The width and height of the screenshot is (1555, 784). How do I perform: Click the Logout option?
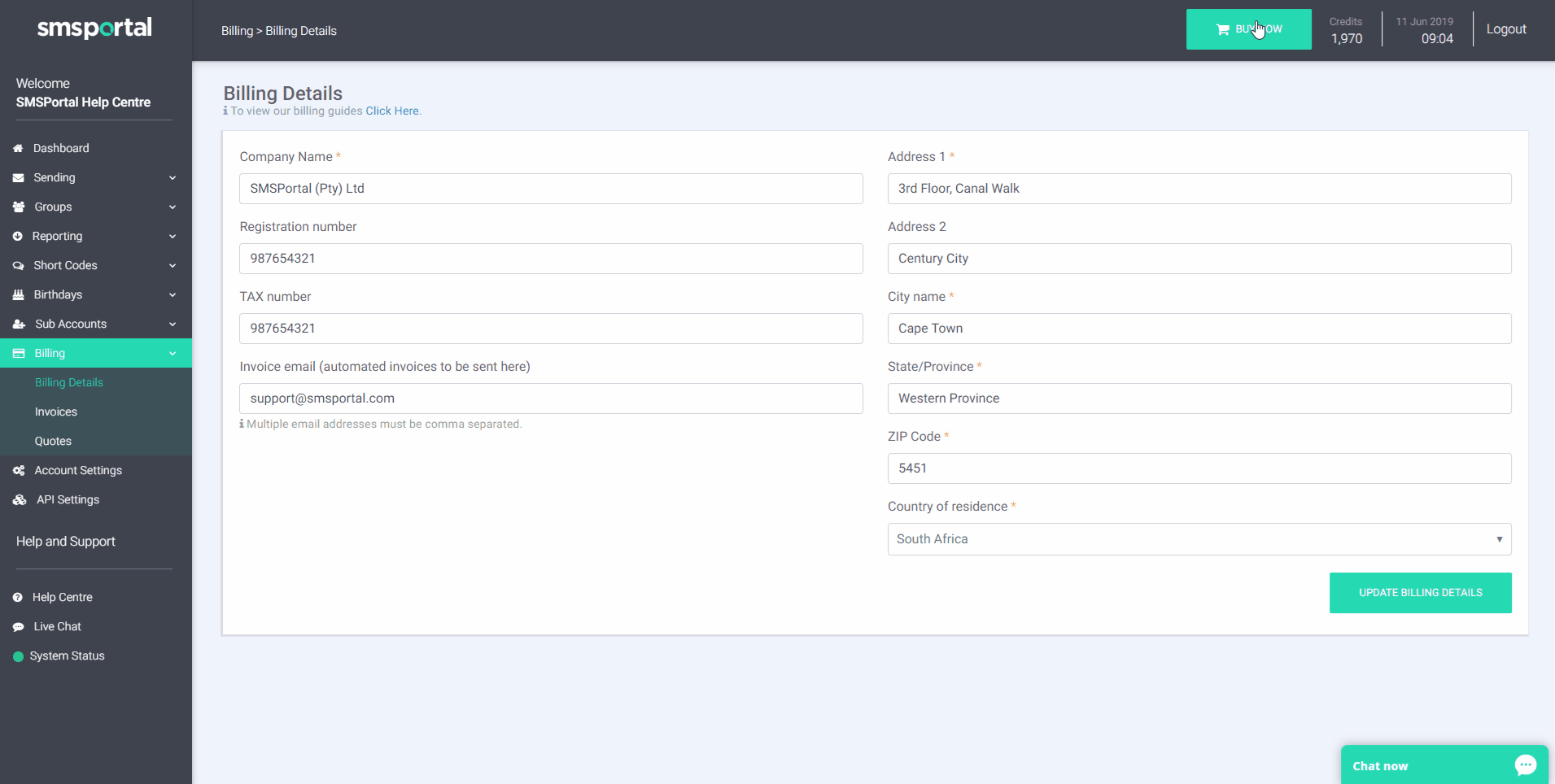tap(1505, 28)
